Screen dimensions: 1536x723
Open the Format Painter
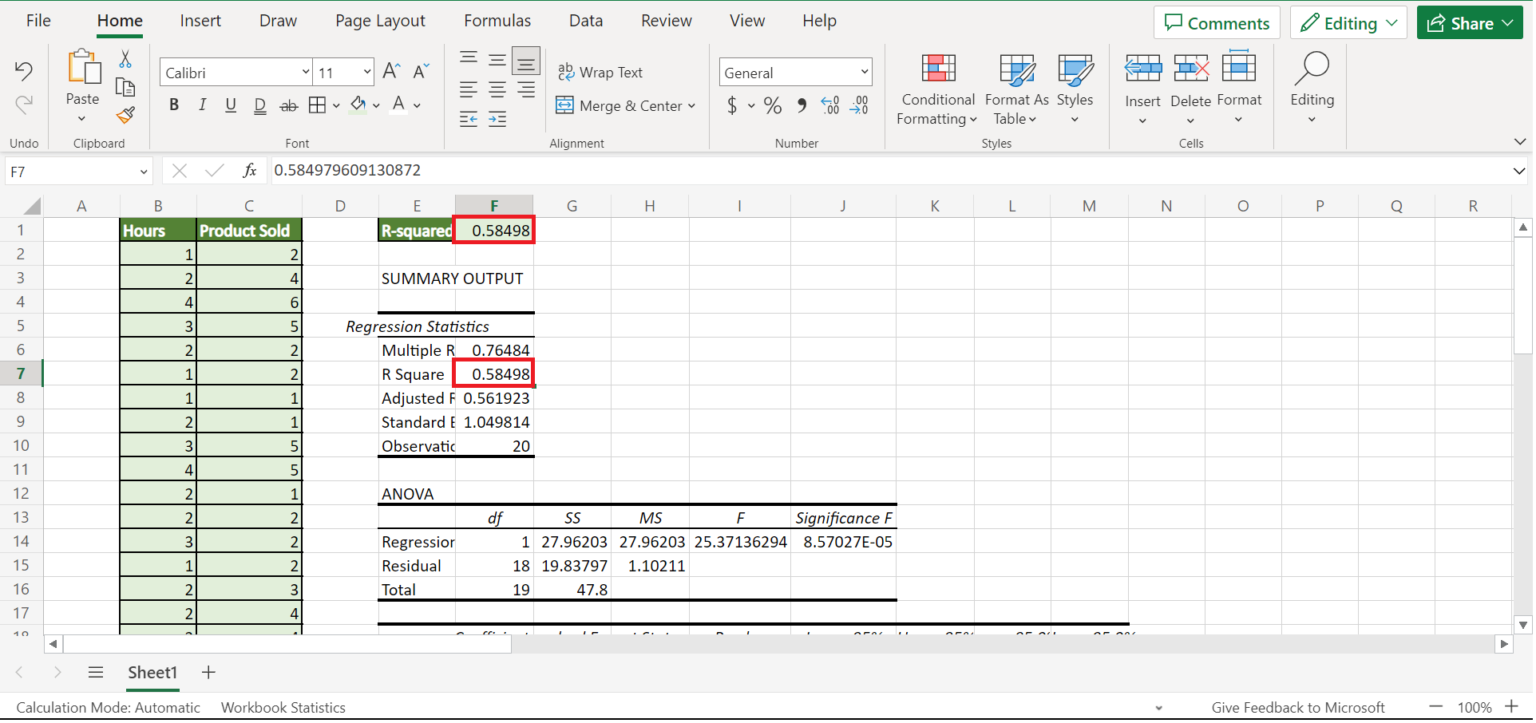[x=125, y=114]
